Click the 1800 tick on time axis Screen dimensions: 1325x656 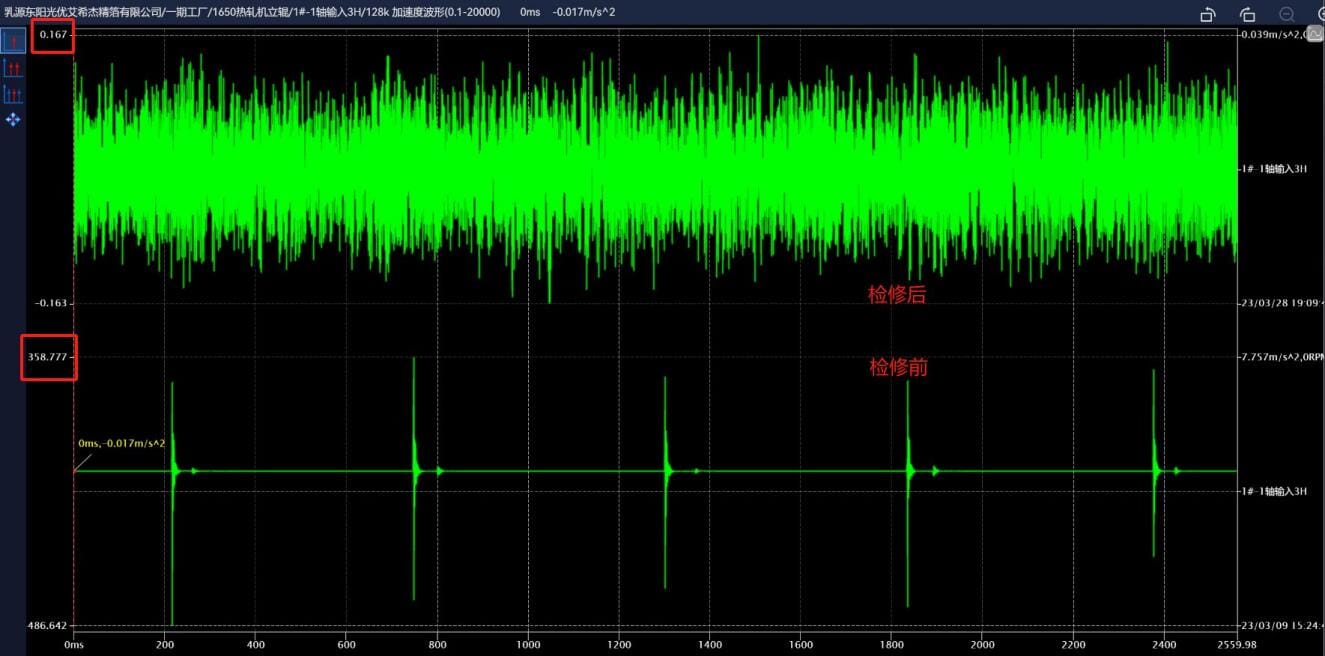click(891, 645)
